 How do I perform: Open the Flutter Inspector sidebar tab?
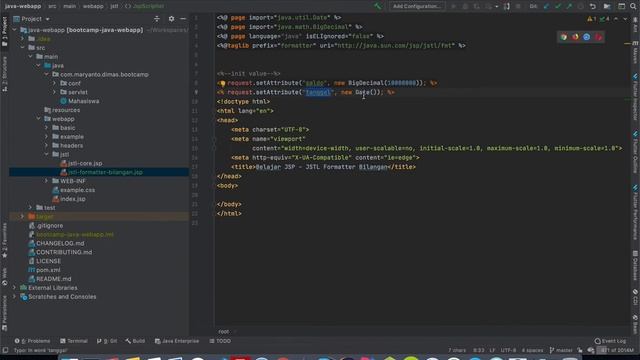[x=636, y=97]
